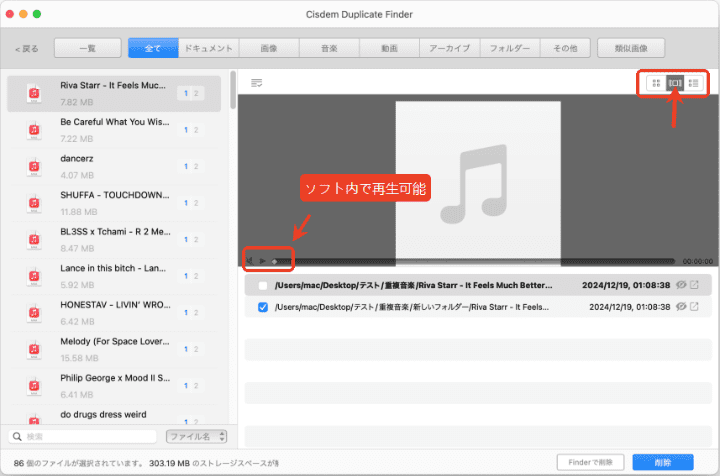Viewport: 720px width, 476px height.
Task: Select the ドキュメント tab
Action: click(x=208, y=48)
